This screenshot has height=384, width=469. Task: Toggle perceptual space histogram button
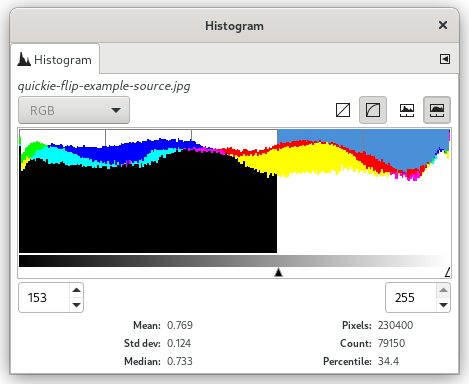pos(437,110)
